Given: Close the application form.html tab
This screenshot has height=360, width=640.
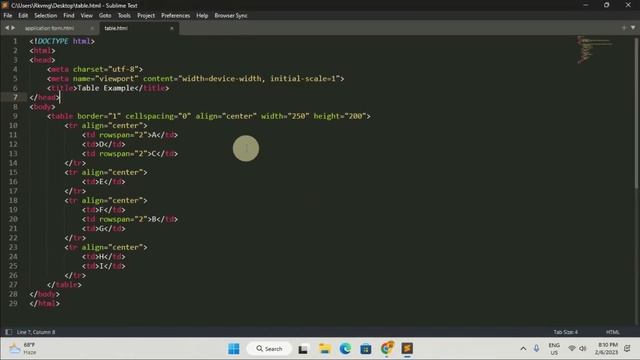Looking at the screenshot, I should coord(92,28).
